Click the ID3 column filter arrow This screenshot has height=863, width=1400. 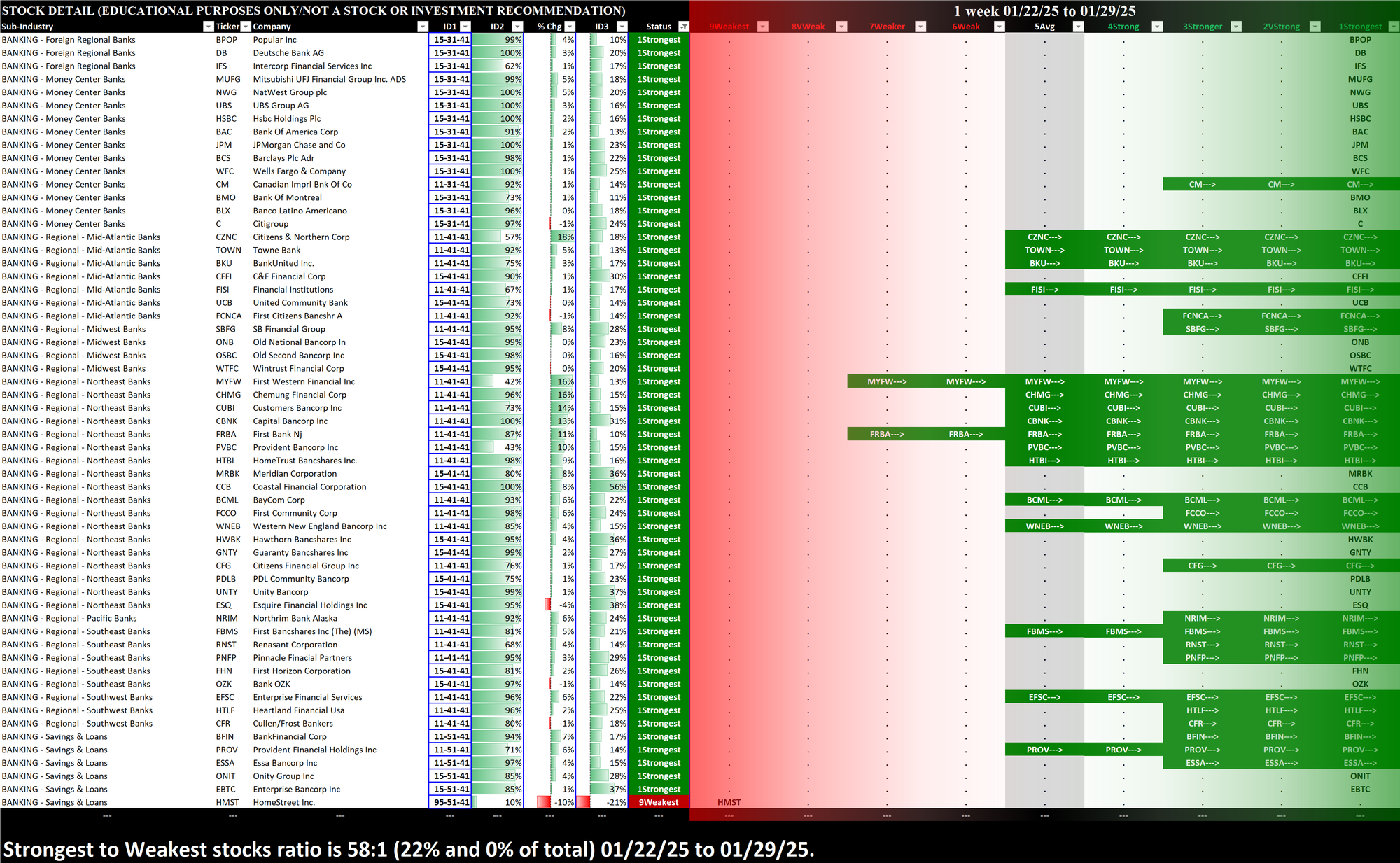tap(622, 27)
